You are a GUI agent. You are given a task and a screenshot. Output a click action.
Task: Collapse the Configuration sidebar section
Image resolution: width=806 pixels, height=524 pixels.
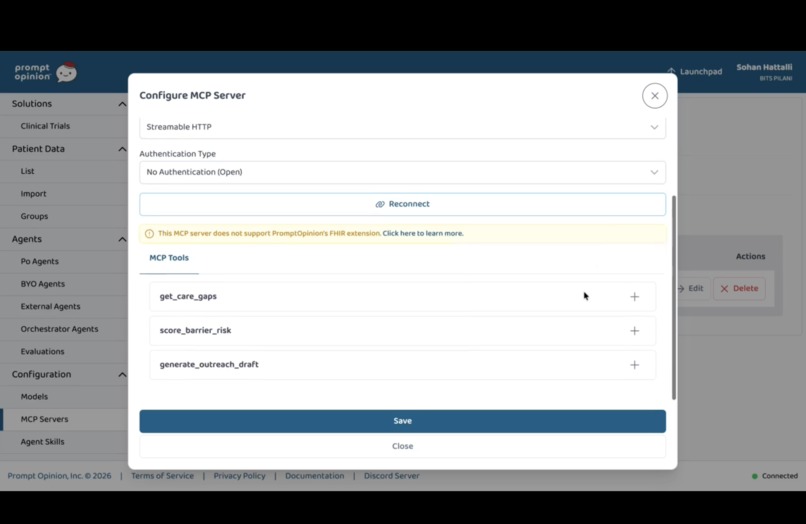point(122,374)
